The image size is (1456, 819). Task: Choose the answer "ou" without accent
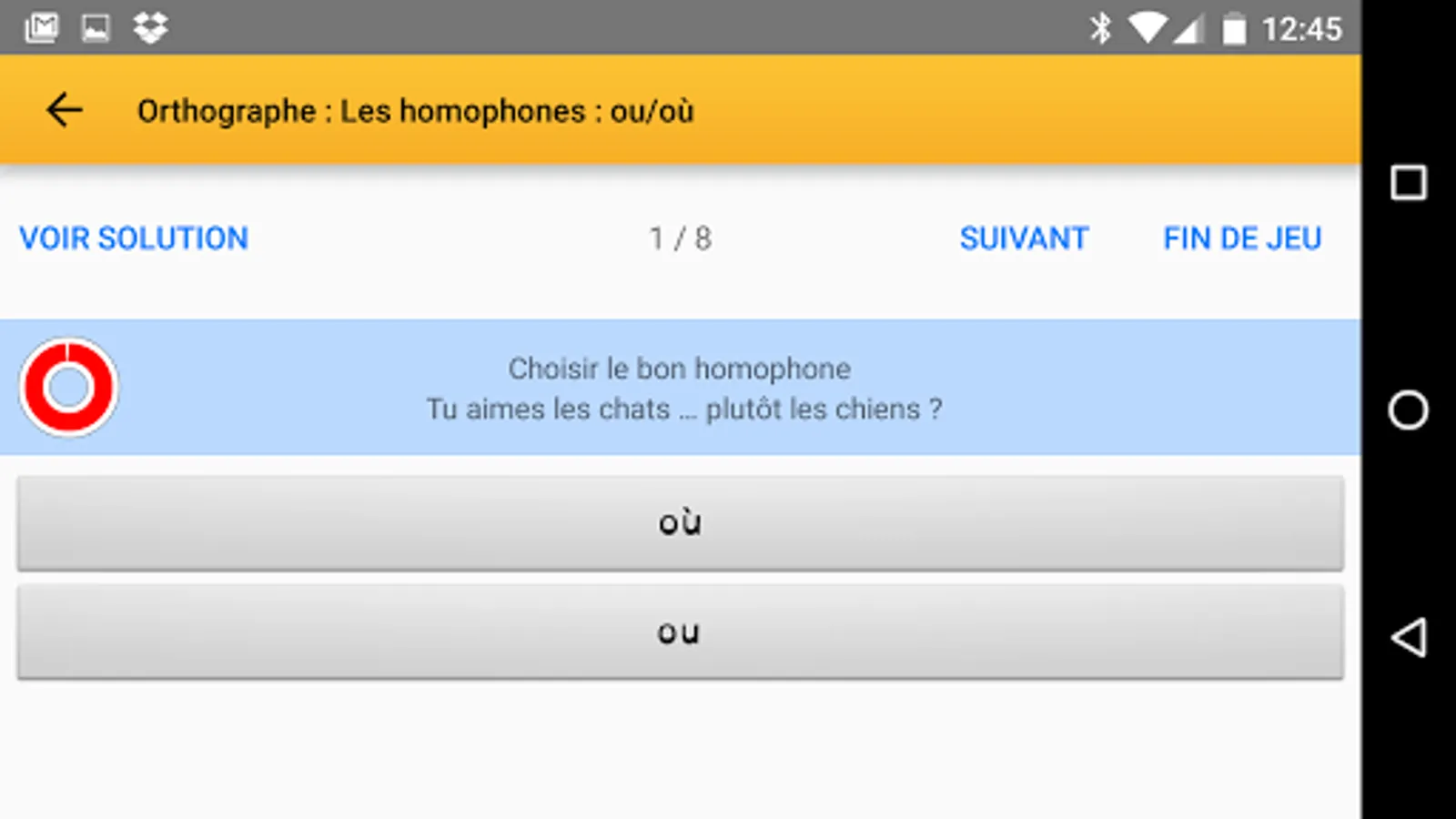(680, 632)
